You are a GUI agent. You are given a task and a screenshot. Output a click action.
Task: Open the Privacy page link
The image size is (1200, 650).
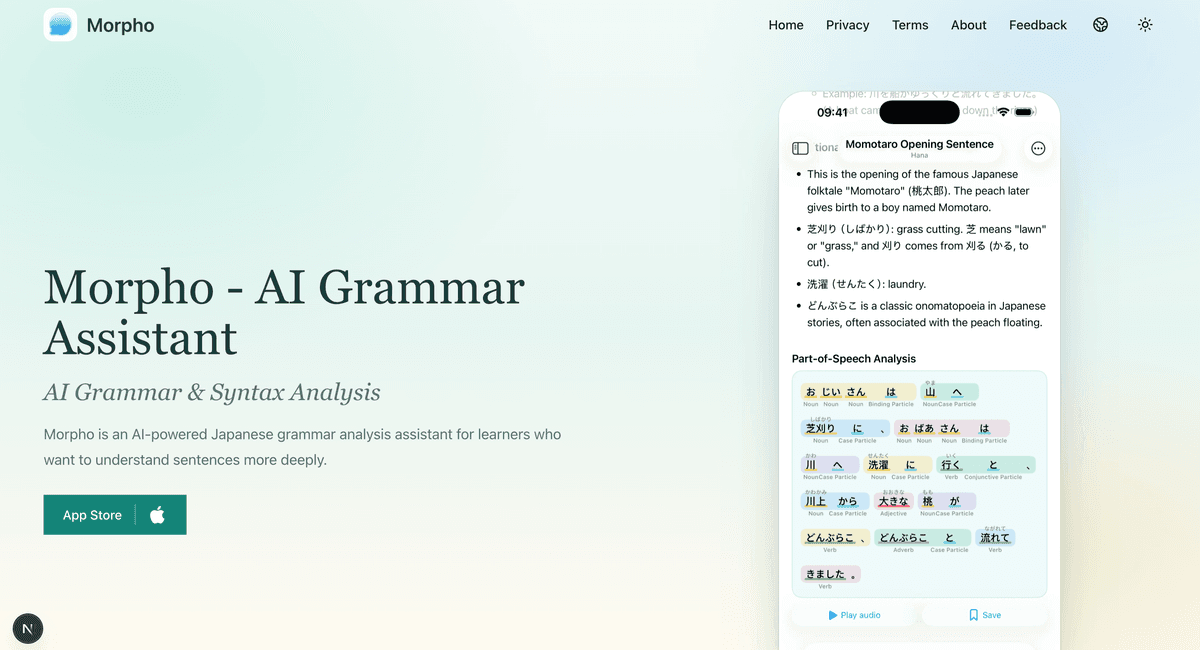click(x=848, y=25)
